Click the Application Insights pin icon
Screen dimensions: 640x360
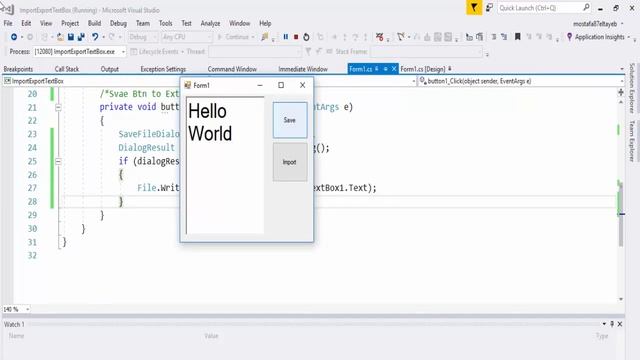tap(569, 37)
